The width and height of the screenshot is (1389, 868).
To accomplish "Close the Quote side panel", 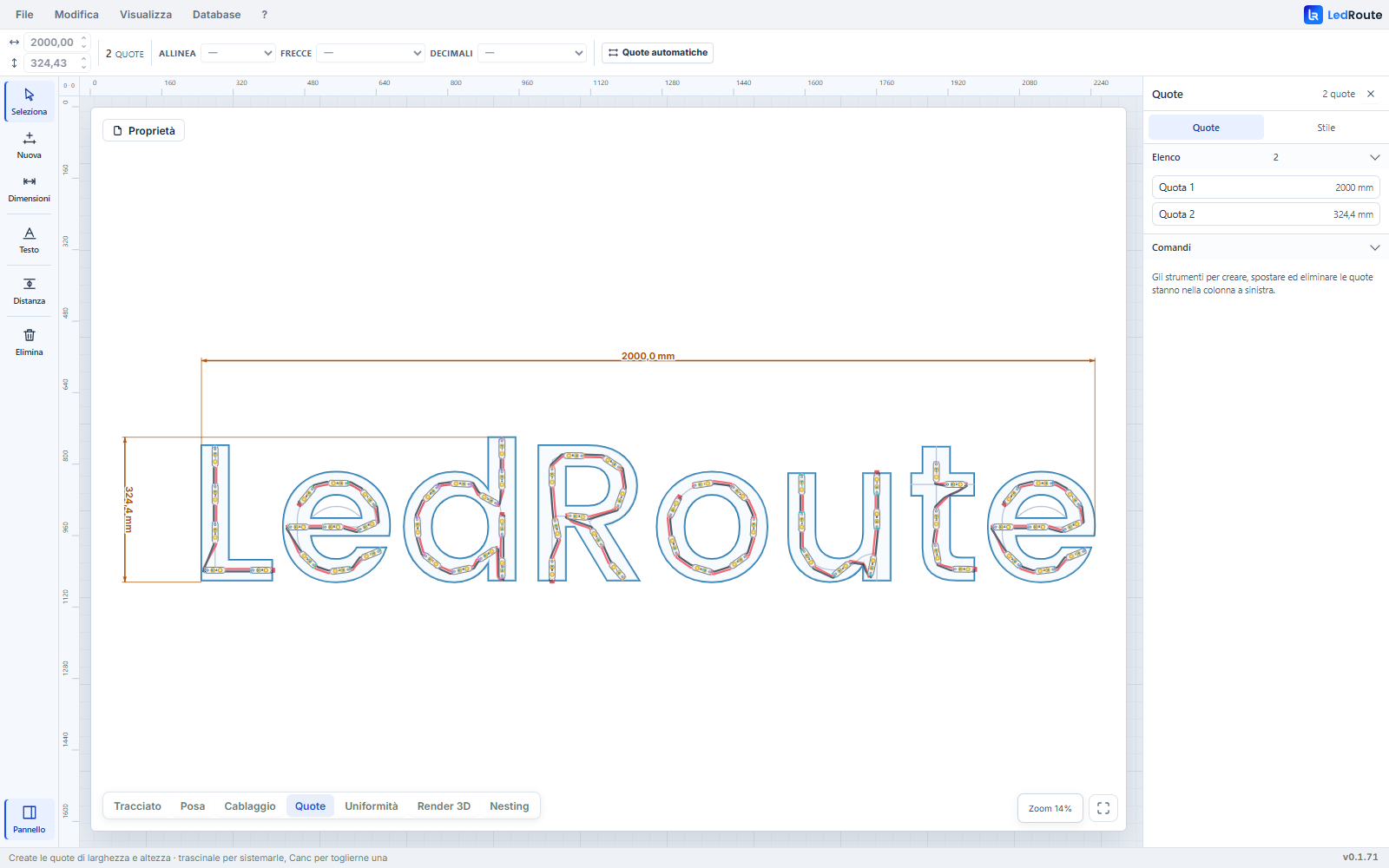I will pyautogui.click(x=1371, y=94).
